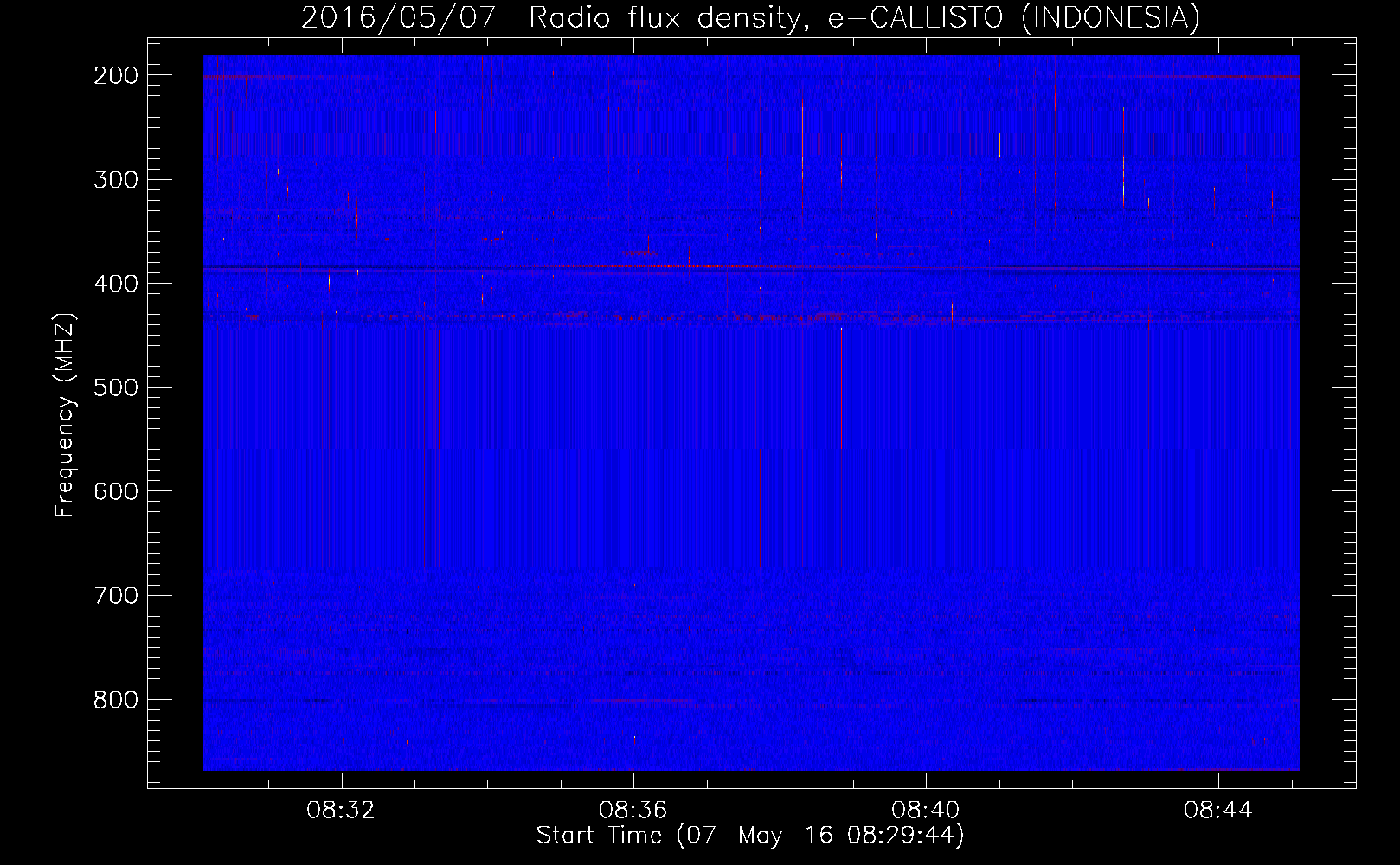Click the 08:40 time tick label
Screen dimensions: 1400x865
click(x=926, y=811)
